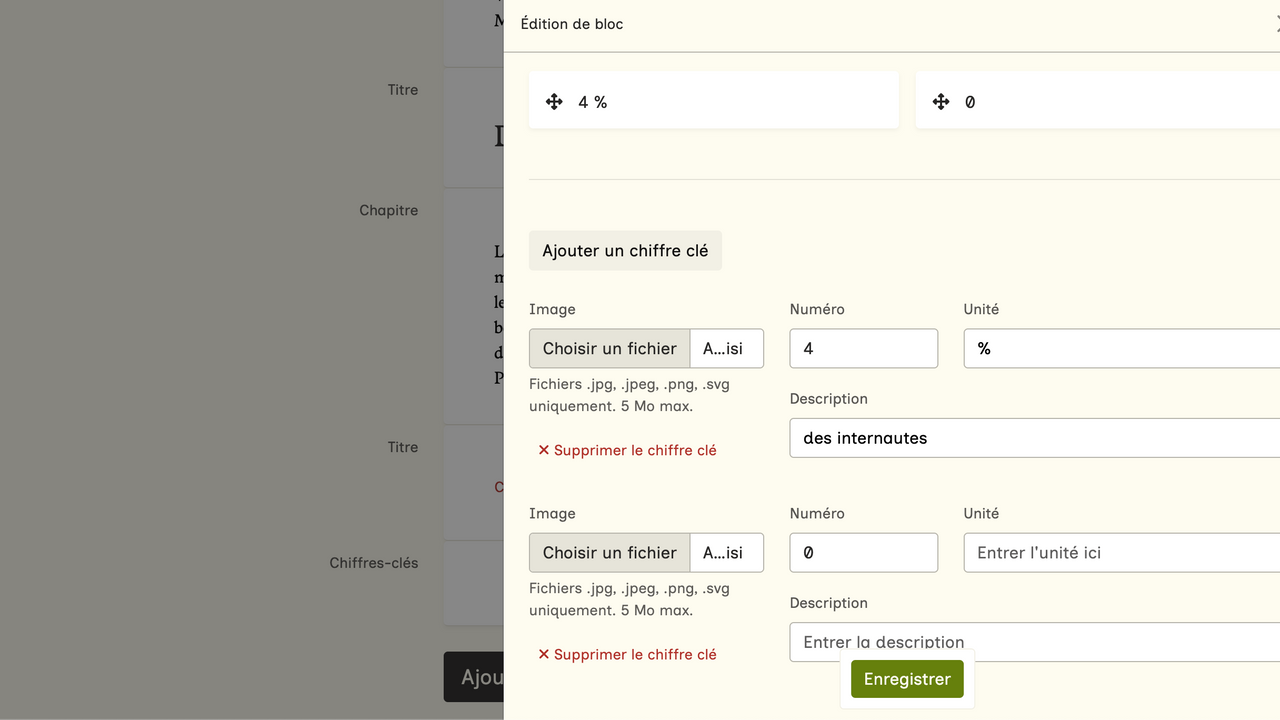Delete the first key figure "des internautes"
Image resolution: width=1280 pixels, height=720 pixels.
(627, 450)
